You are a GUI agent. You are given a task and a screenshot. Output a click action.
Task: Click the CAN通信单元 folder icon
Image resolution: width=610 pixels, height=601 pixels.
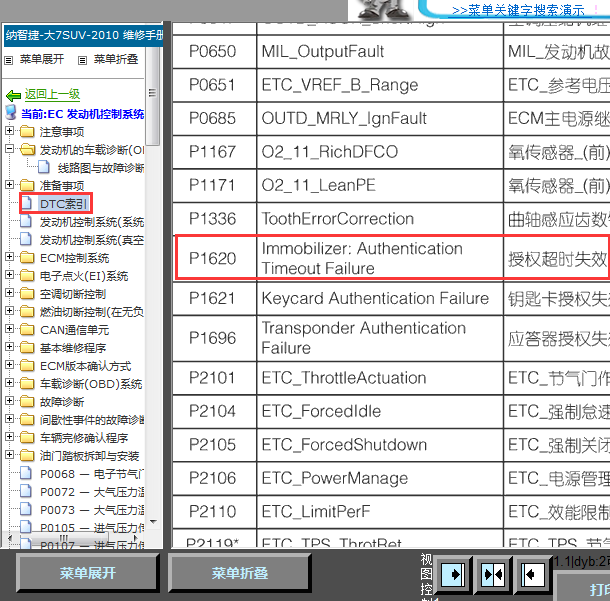pyautogui.click(x=27, y=329)
